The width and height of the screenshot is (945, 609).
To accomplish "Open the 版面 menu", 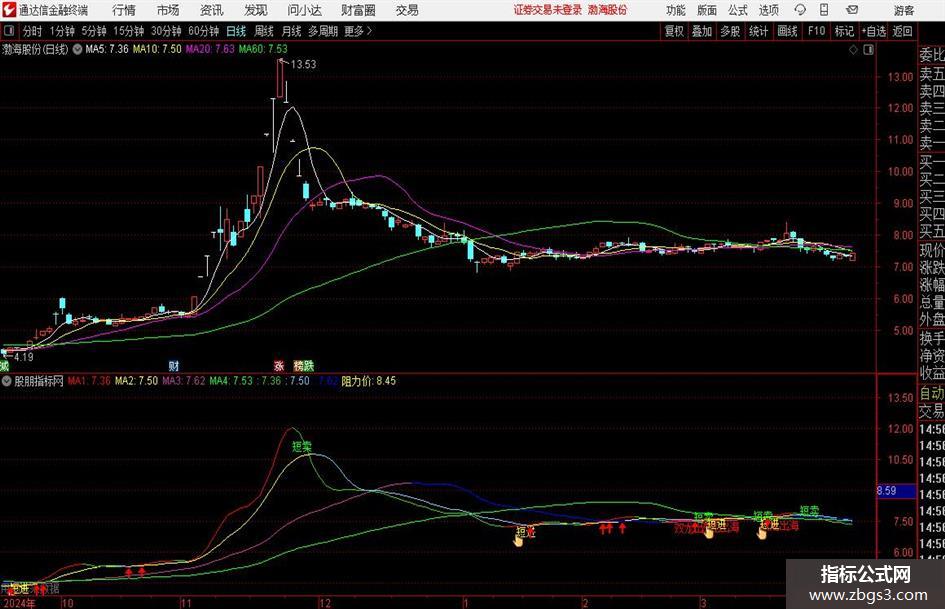I will click(x=706, y=10).
